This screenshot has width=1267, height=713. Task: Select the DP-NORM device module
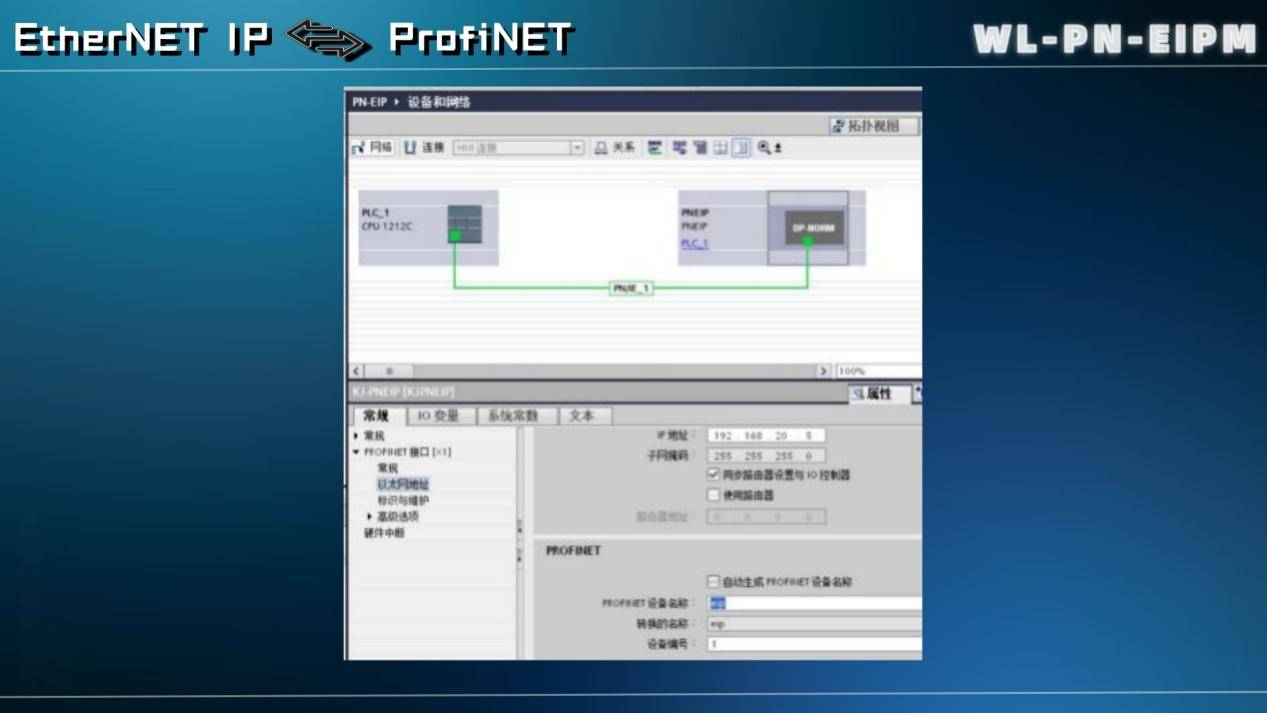[813, 227]
